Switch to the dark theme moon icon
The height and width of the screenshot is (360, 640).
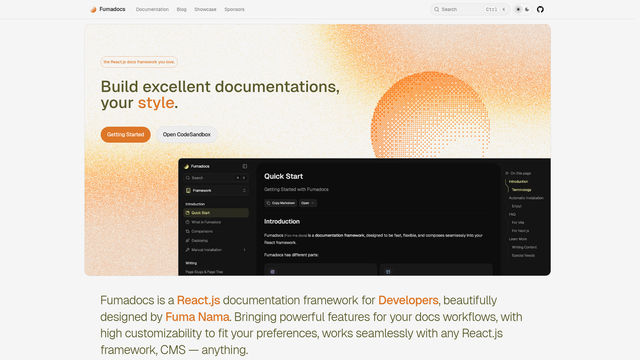527,9
